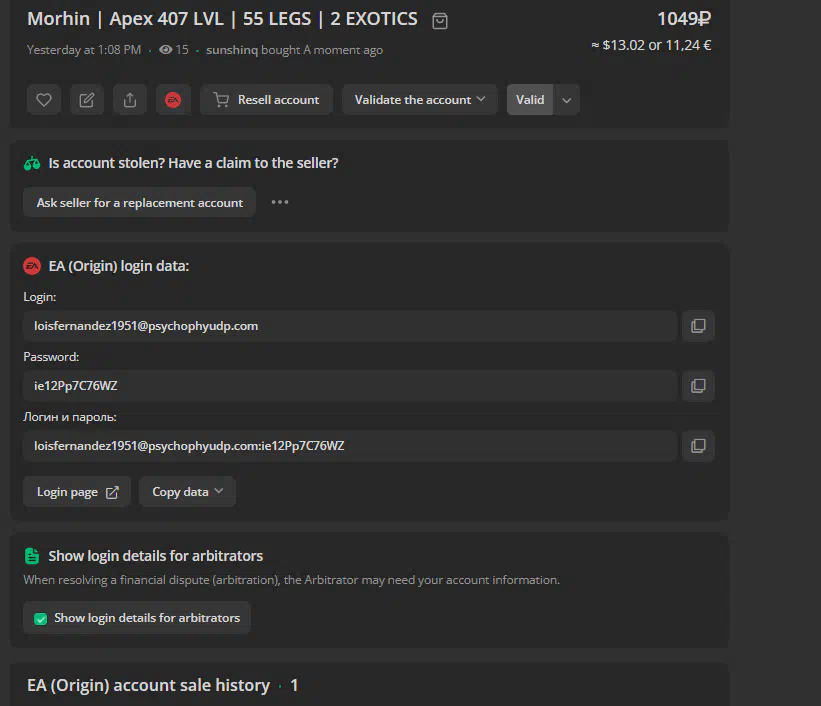Click the listing title Morhin Apex 407 LVL
This screenshot has height=706, width=821.
coord(223,19)
